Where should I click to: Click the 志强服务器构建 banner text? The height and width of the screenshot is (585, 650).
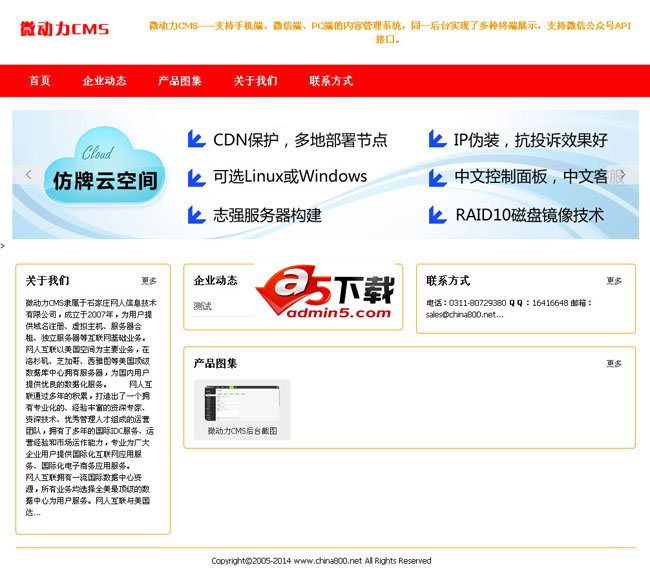(x=267, y=215)
